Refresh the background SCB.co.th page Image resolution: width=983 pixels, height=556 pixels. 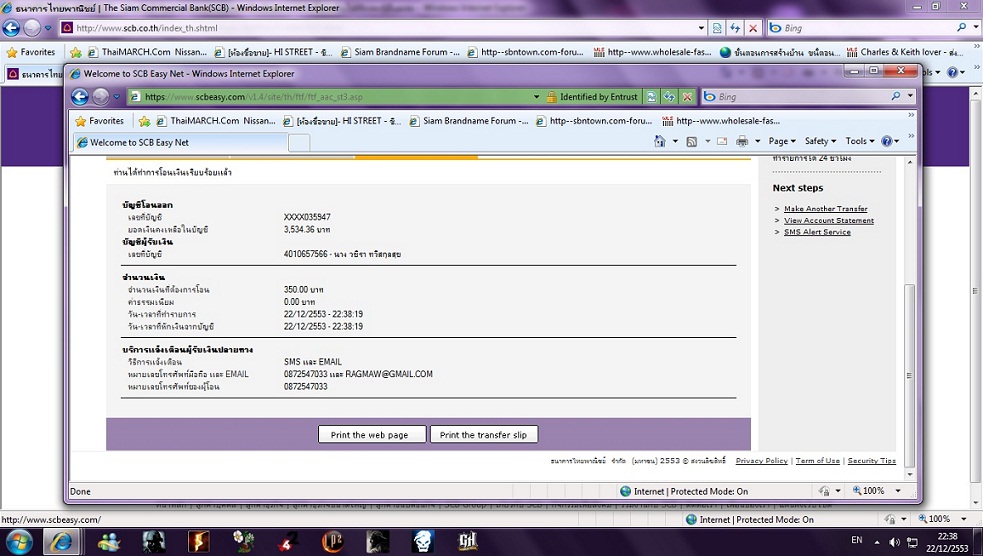735,28
